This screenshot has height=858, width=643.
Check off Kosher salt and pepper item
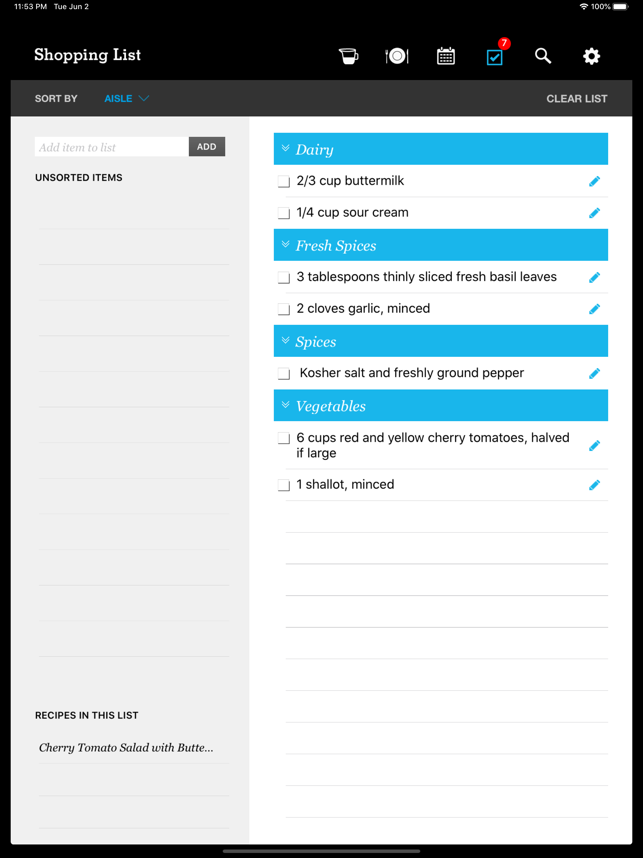click(x=283, y=374)
